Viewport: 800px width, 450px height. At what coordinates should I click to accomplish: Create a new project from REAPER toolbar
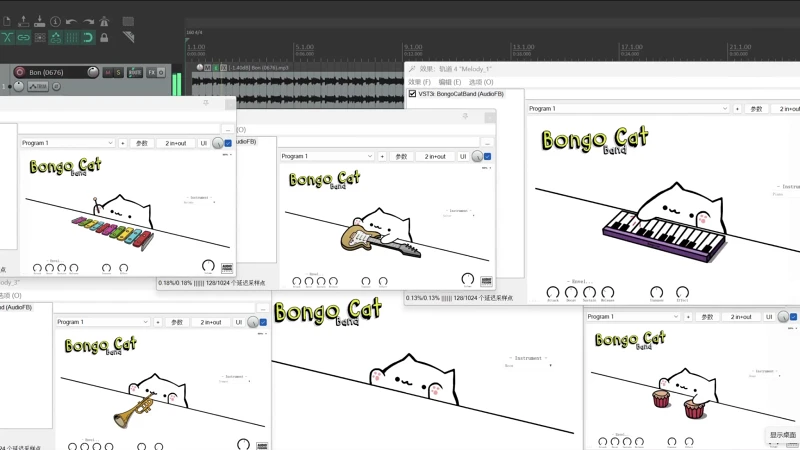point(7,21)
